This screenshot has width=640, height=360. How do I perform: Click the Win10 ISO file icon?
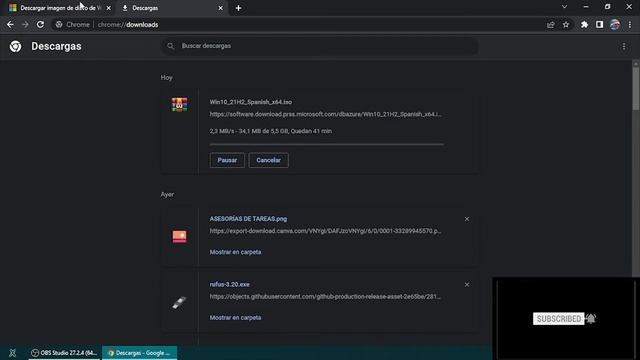click(179, 105)
